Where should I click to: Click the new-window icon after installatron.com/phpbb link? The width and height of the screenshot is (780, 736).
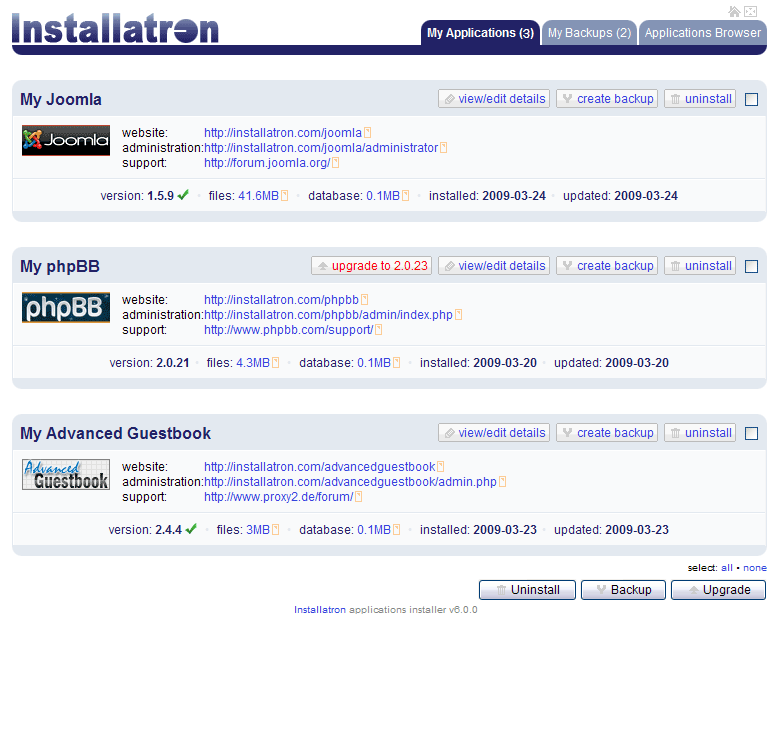[365, 300]
